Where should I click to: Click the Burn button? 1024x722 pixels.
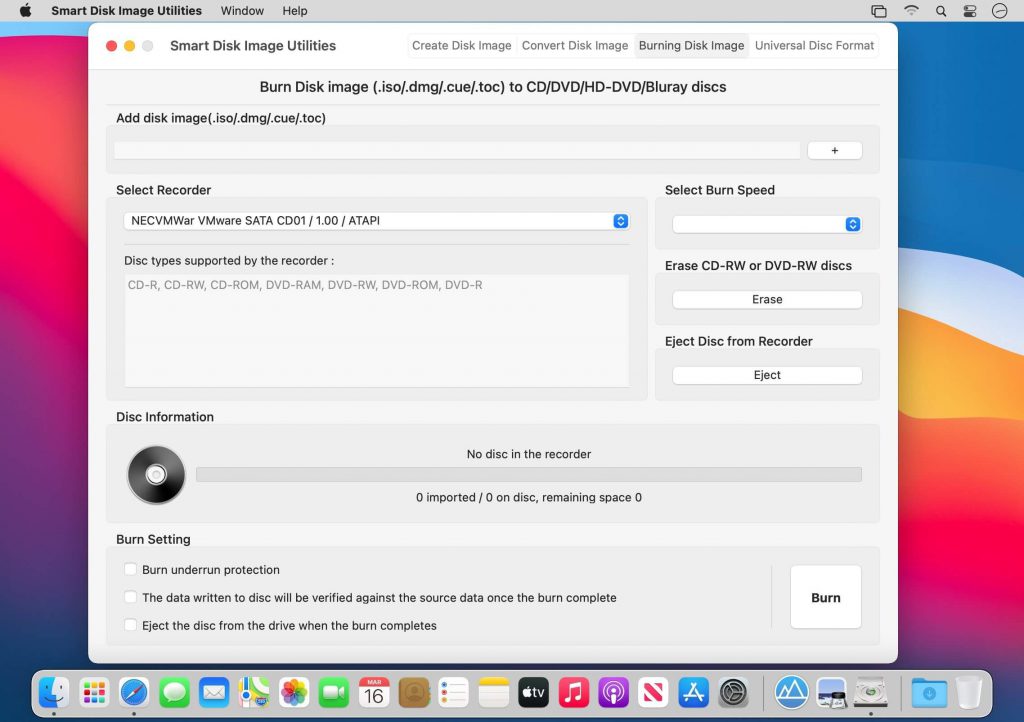825,597
